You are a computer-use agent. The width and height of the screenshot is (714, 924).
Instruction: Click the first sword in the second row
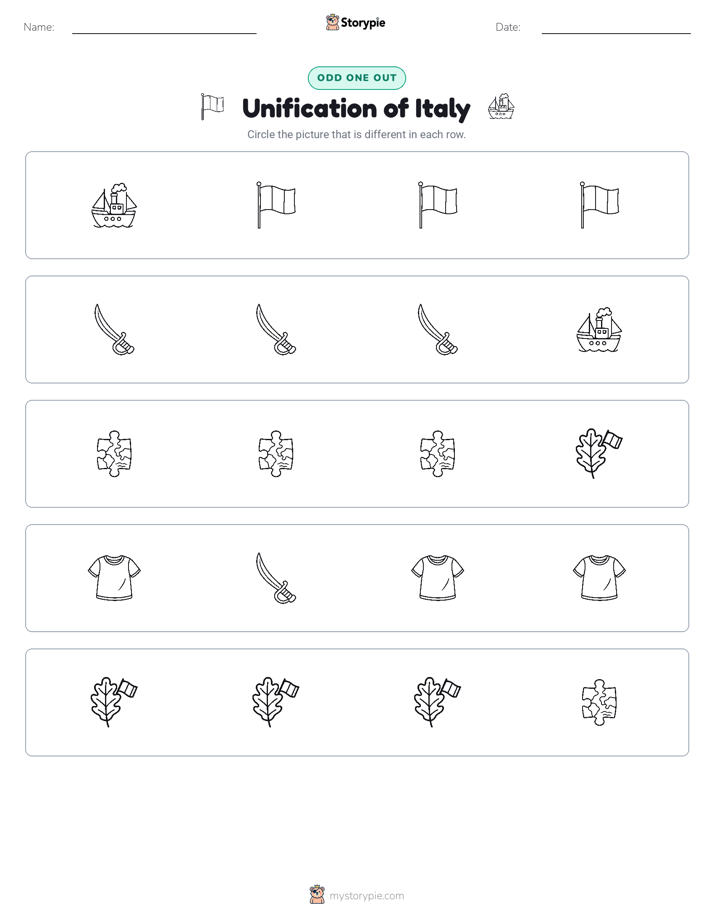pyautogui.click(x=114, y=329)
